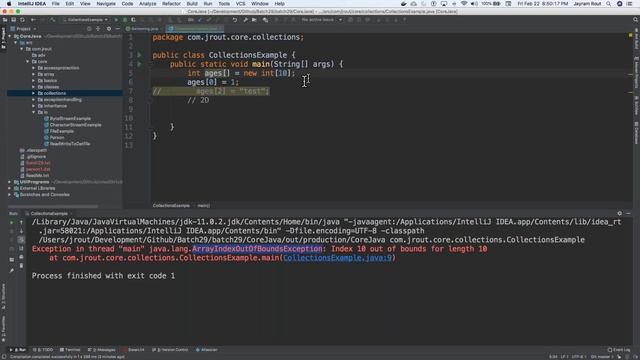Click CollectionsExample in editor breadcrumb
The height and width of the screenshot is (360, 640).
tap(171, 206)
